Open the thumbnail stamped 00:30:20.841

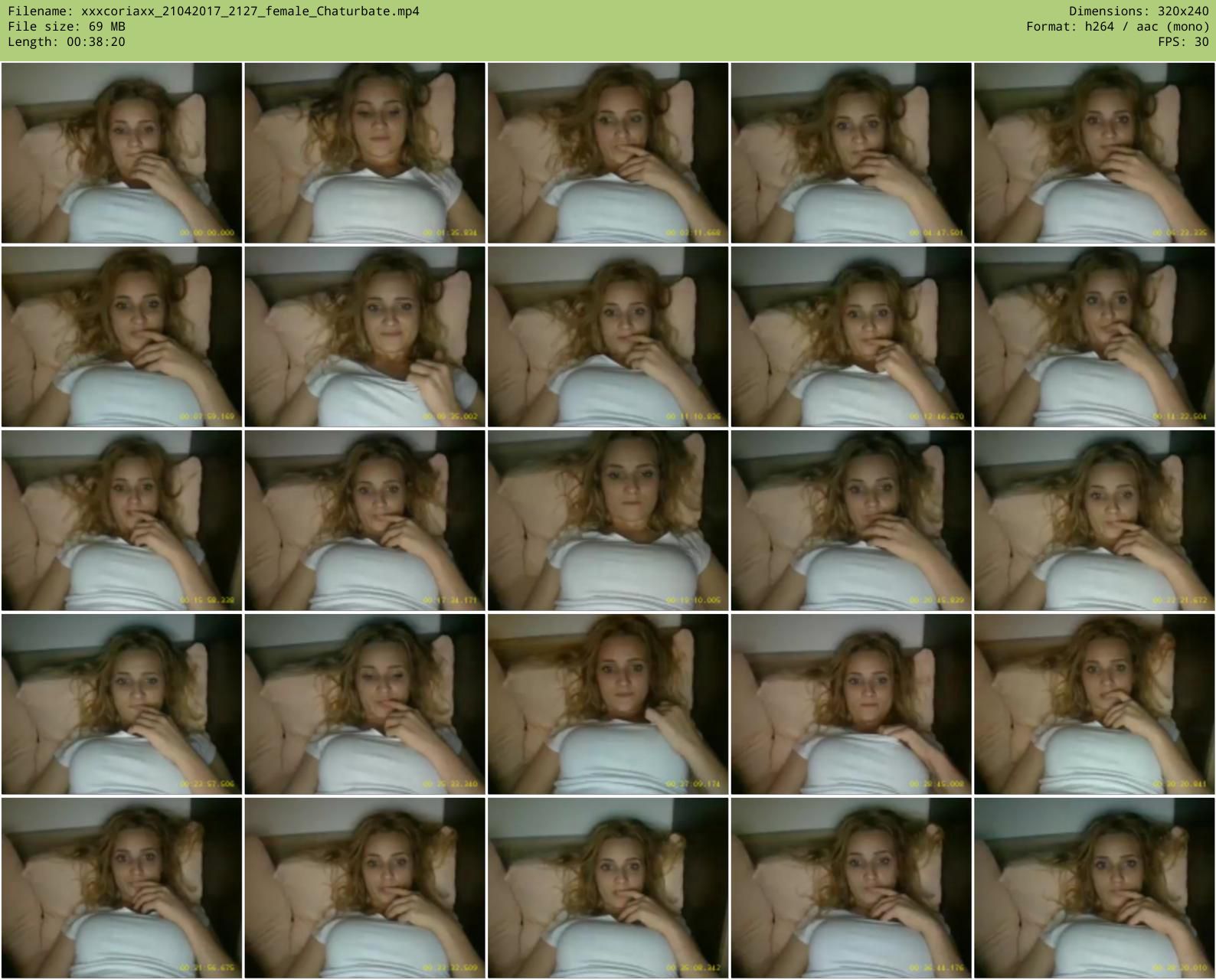click(1094, 704)
